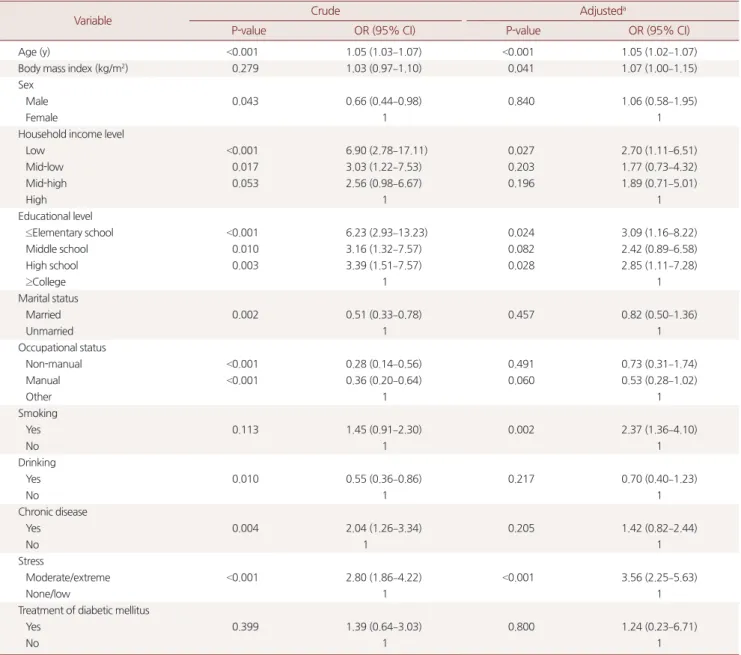Select the "Marital status" heading
The image size is (741, 655).
48,299
